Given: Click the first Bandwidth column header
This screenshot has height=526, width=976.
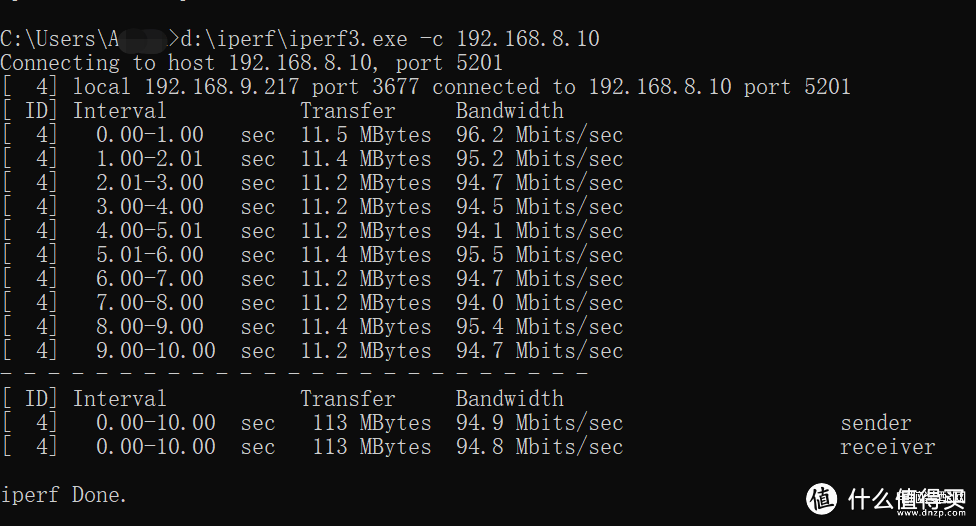Looking at the screenshot, I should [509, 111].
